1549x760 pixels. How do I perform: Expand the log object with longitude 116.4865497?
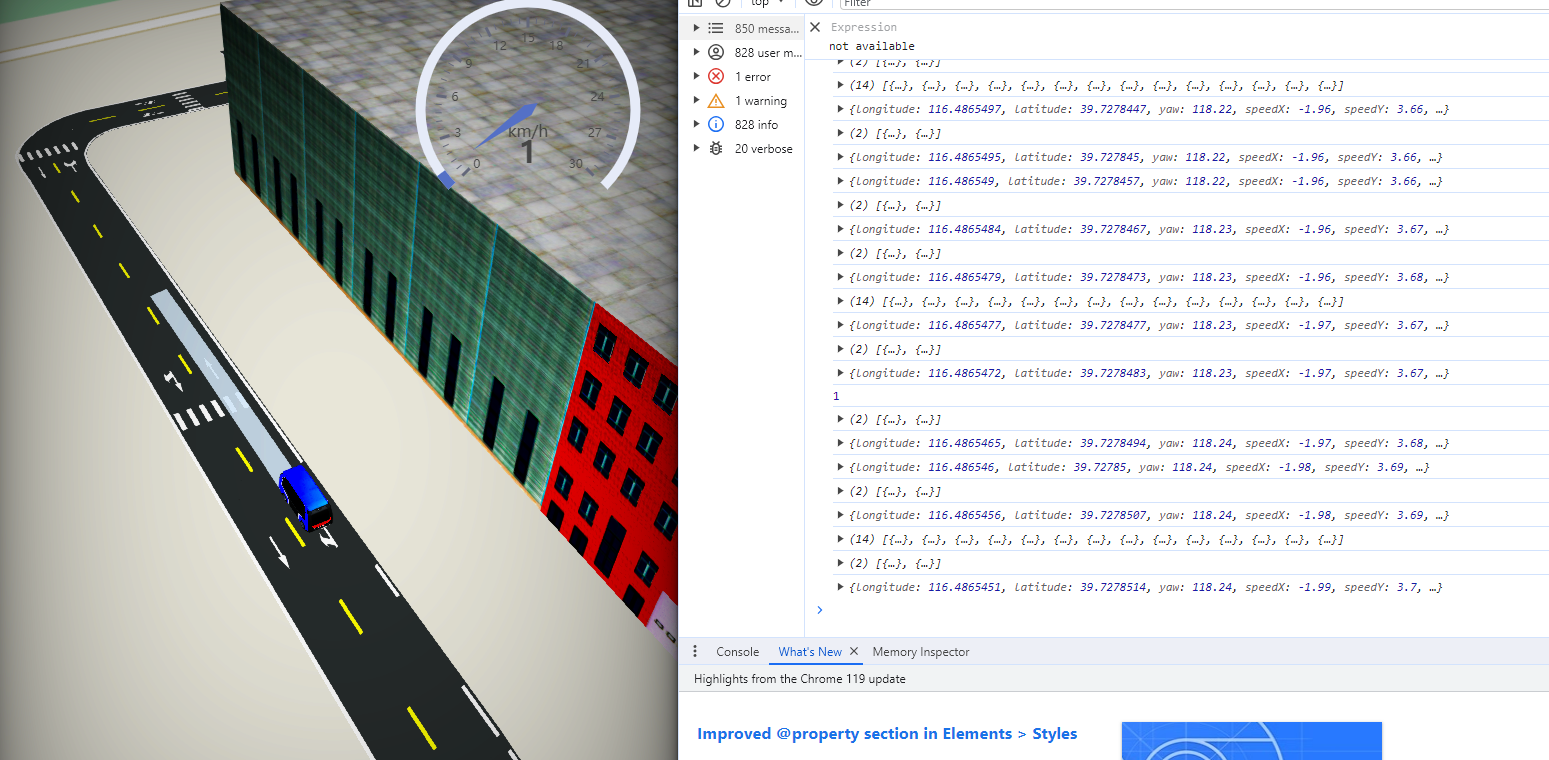point(840,109)
